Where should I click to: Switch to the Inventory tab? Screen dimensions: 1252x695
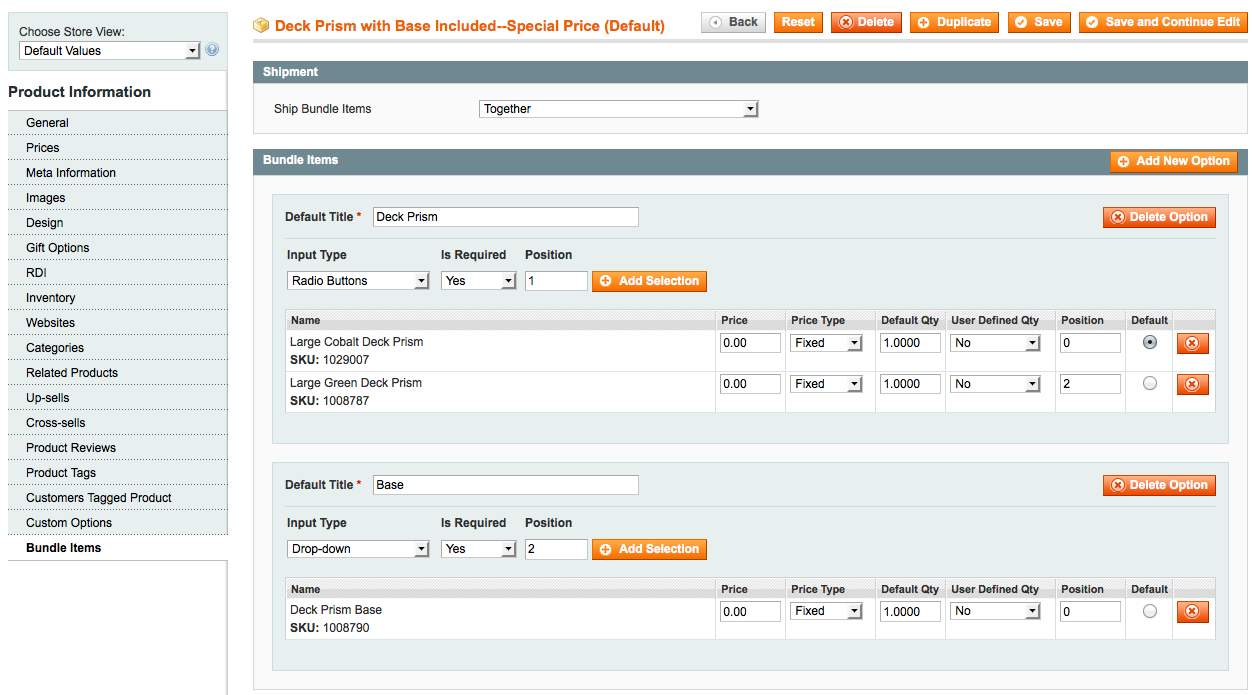click(118, 298)
